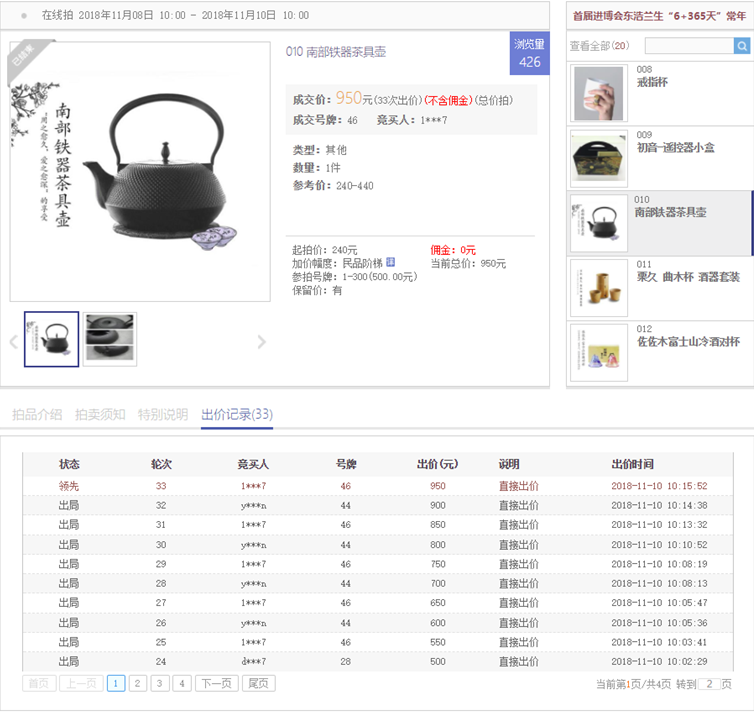
Task: Go to page 2 of bid records
Action: pos(138,683)
